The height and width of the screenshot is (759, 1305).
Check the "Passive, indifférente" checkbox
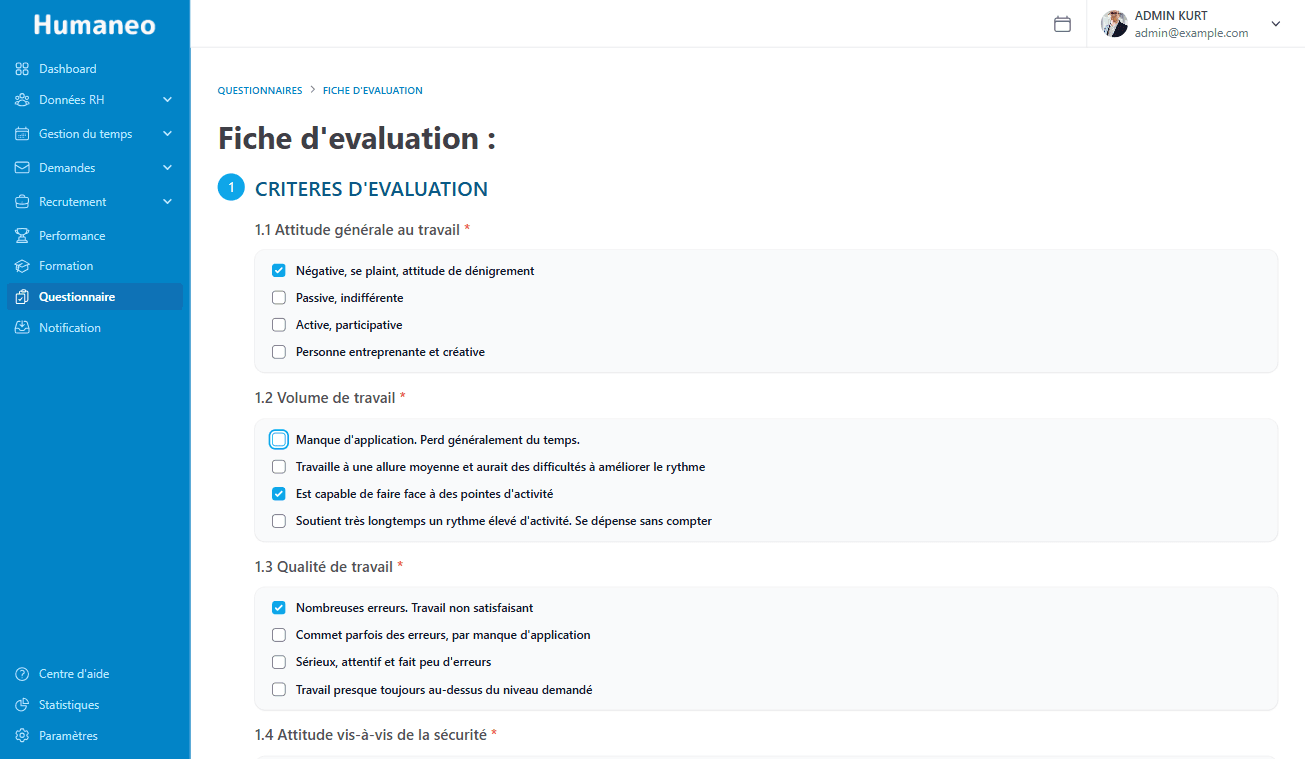[279, 298]
